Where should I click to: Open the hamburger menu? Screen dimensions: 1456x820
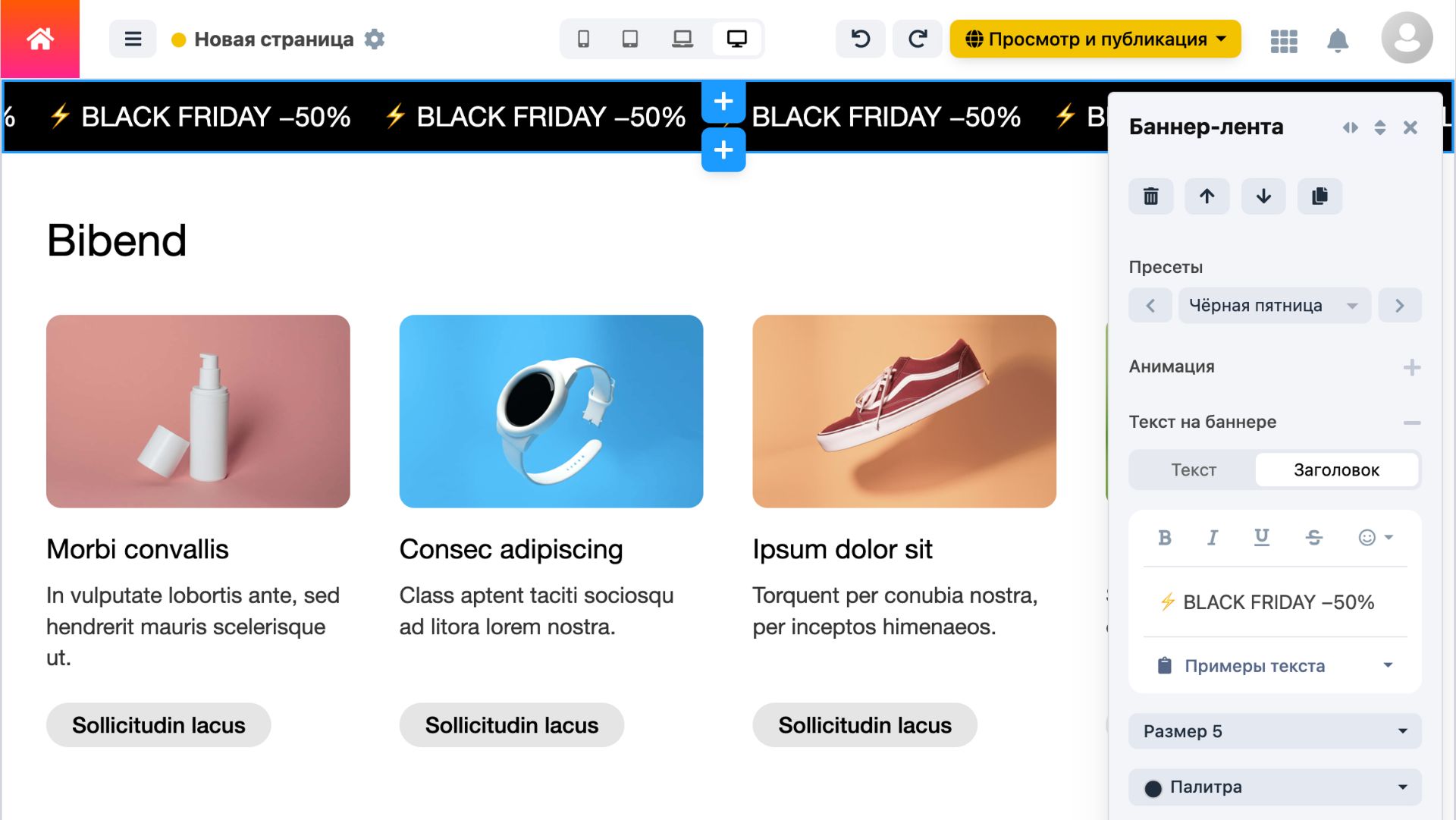click(133, 39)
